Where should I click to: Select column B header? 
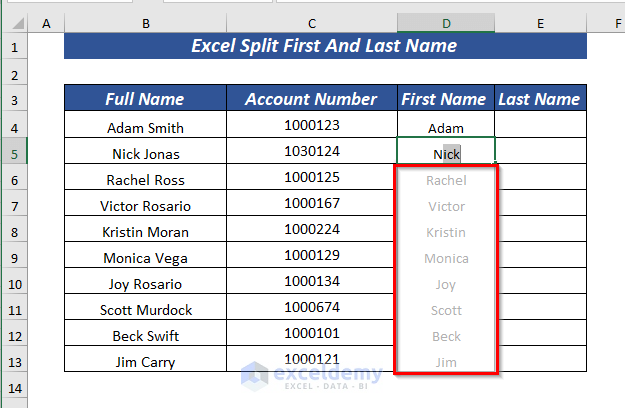click(x=146, y=22)
